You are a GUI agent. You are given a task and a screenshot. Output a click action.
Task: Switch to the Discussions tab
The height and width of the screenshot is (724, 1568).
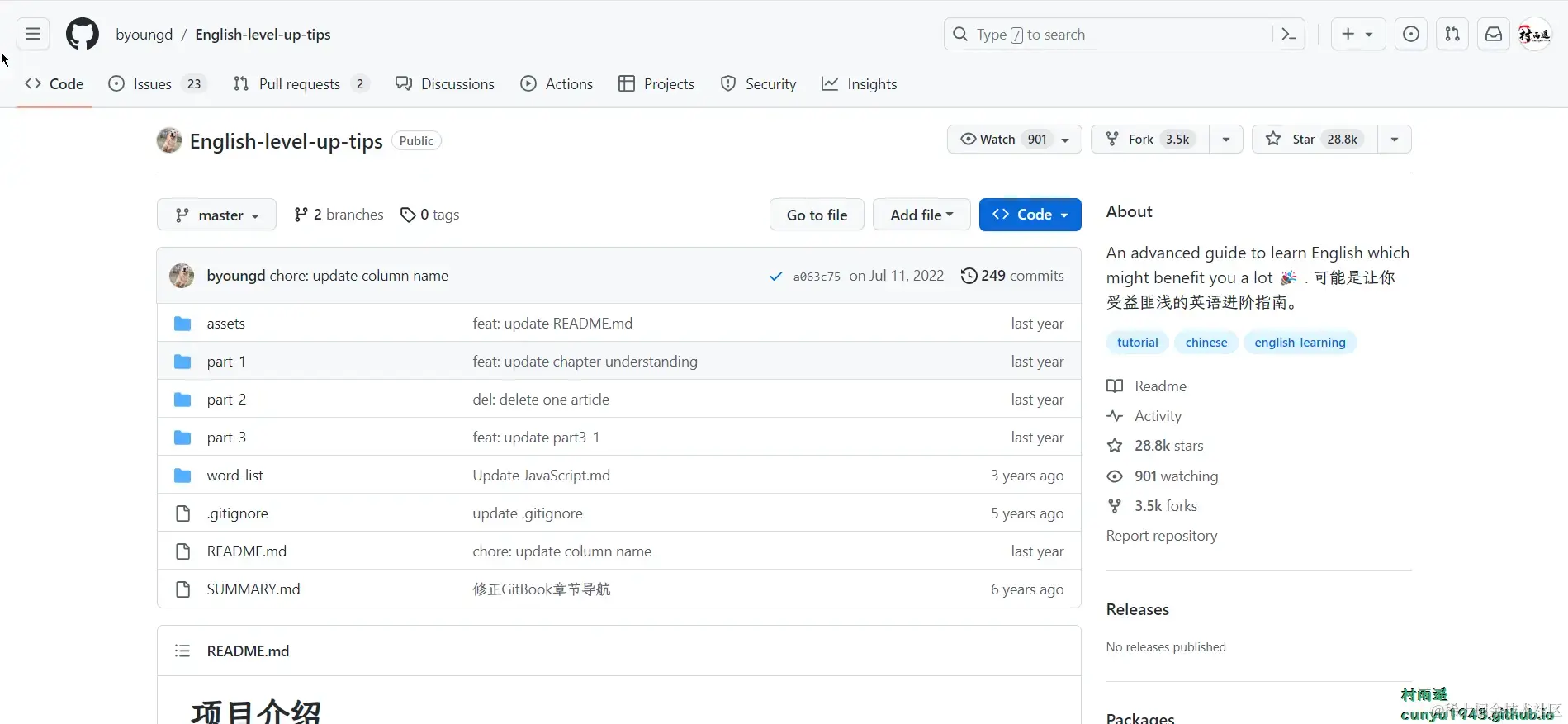[444, 84]
